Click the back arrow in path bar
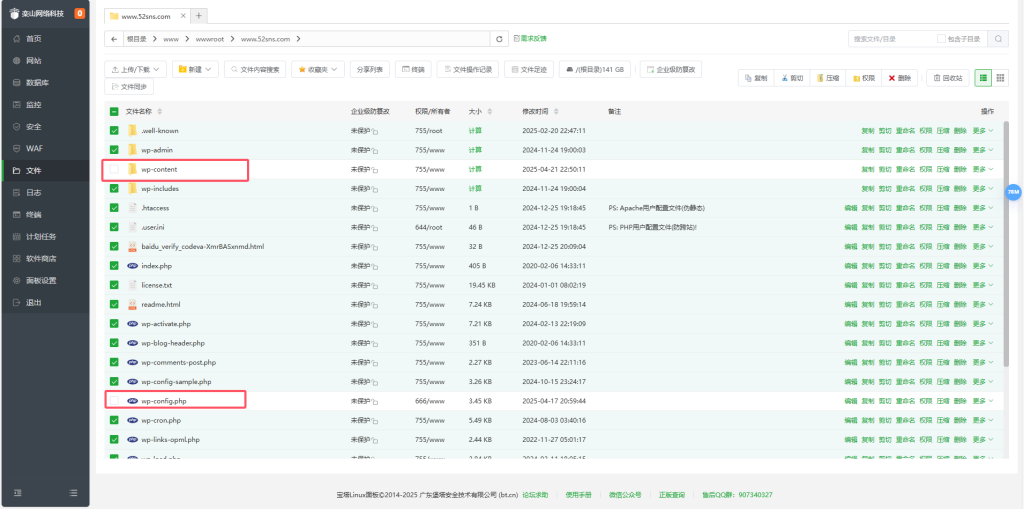 click(114, 39)
